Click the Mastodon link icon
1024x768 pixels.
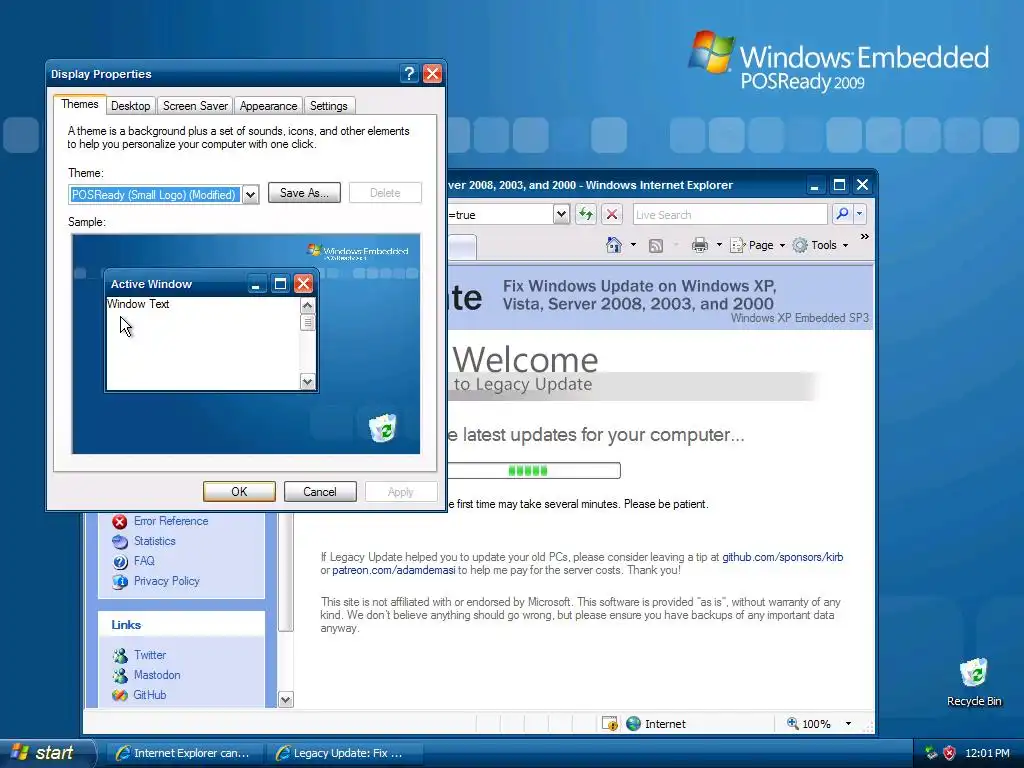point(120,675)
